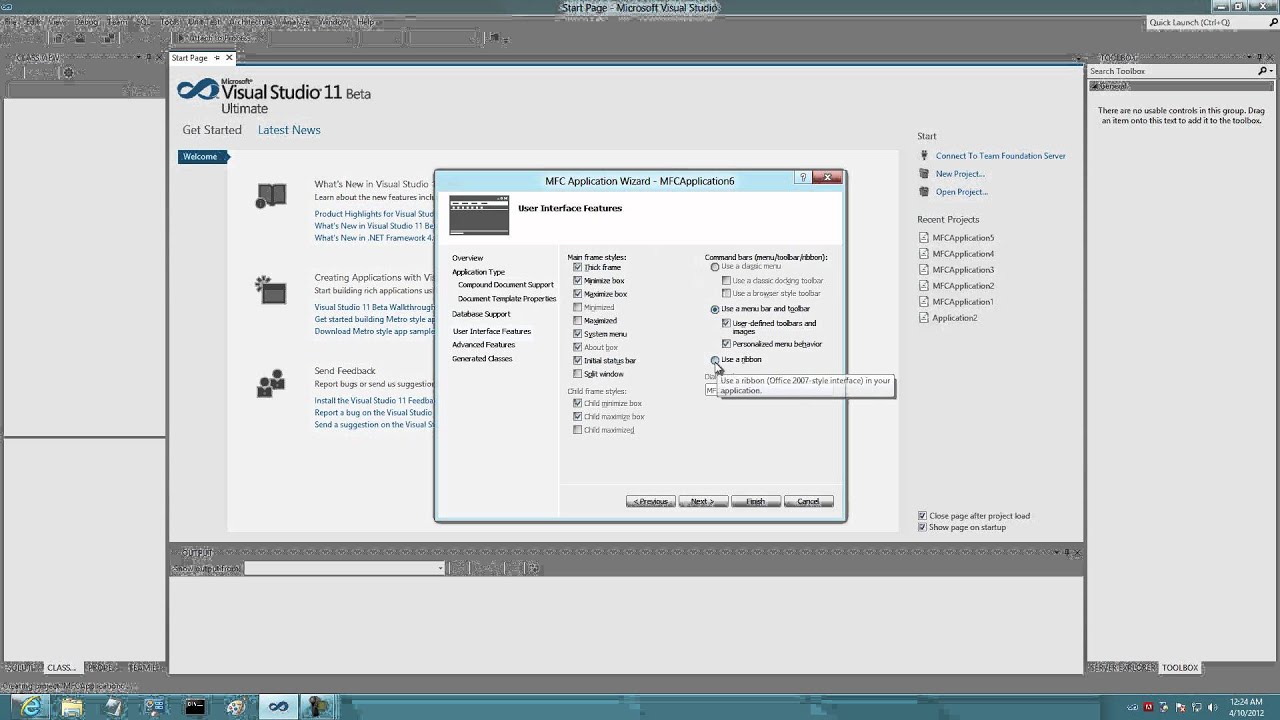Image resolution: width=1280 pixels, height=720 pixels.
Task: Open the Tools menu
Action: (170, 22)
